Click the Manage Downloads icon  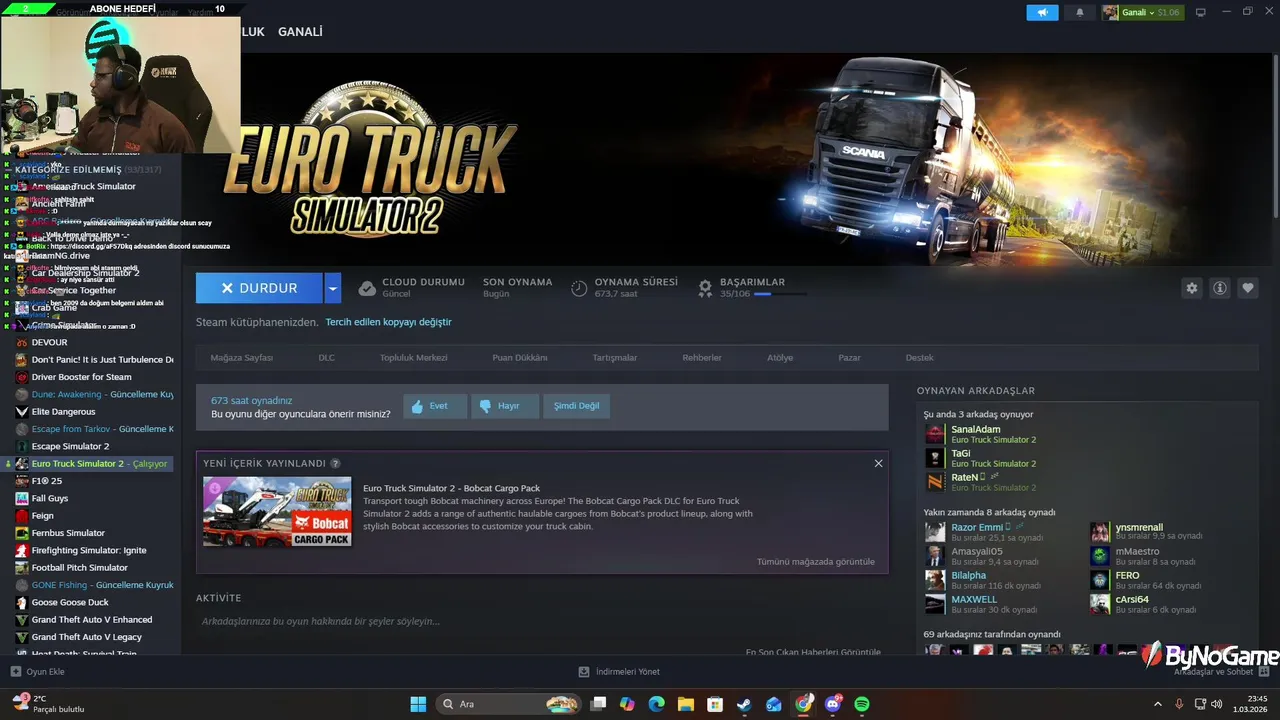click(584, 672)
